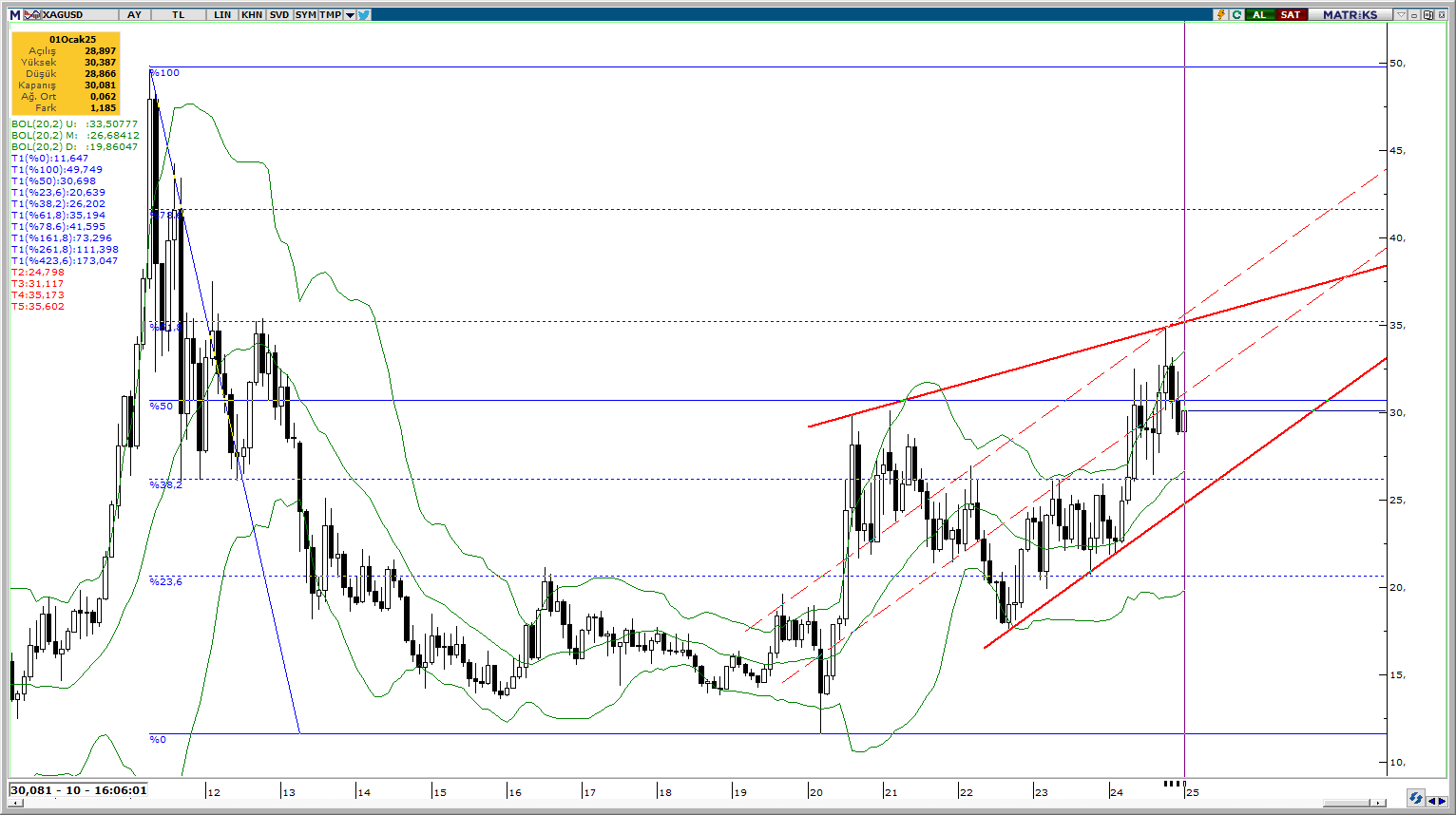Screen dimensions: 1456x815
Task: Click the 10 price axis label
Action: (x=1398, y=763)
